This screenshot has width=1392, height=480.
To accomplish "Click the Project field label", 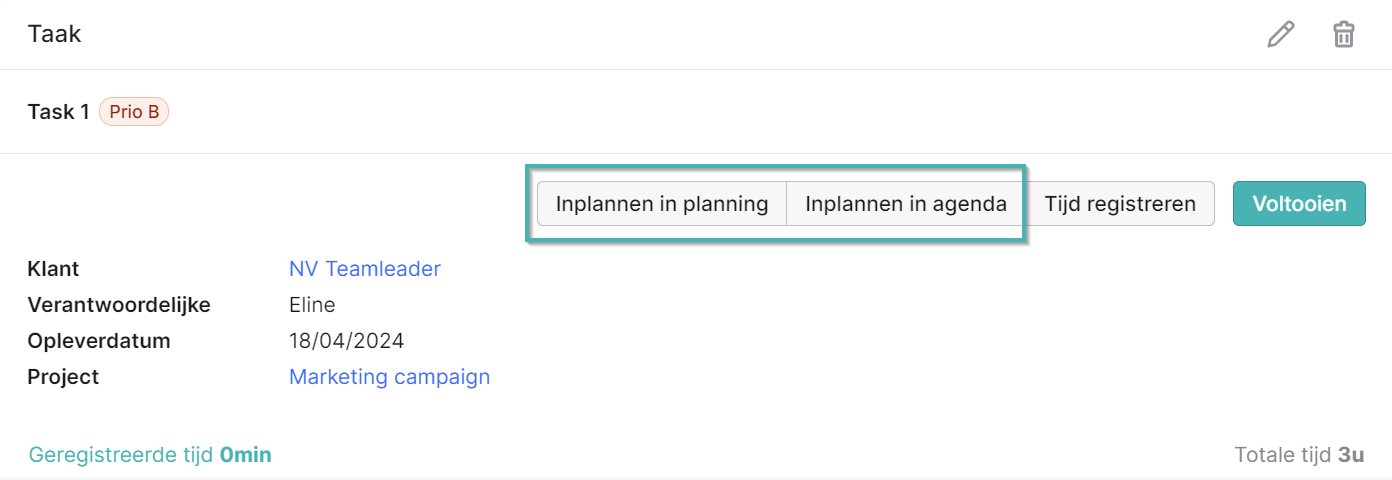I will (x=64, y=377).
